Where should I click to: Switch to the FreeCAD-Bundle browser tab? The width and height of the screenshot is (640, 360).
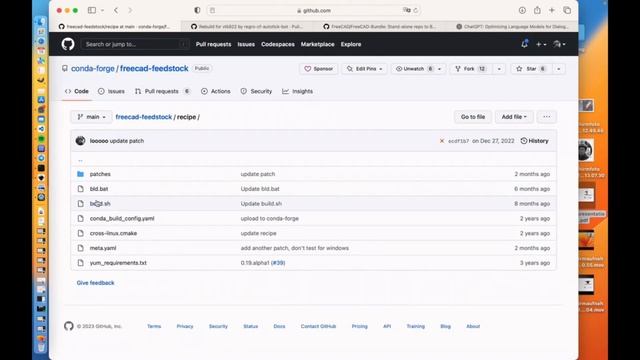(380, 27)
